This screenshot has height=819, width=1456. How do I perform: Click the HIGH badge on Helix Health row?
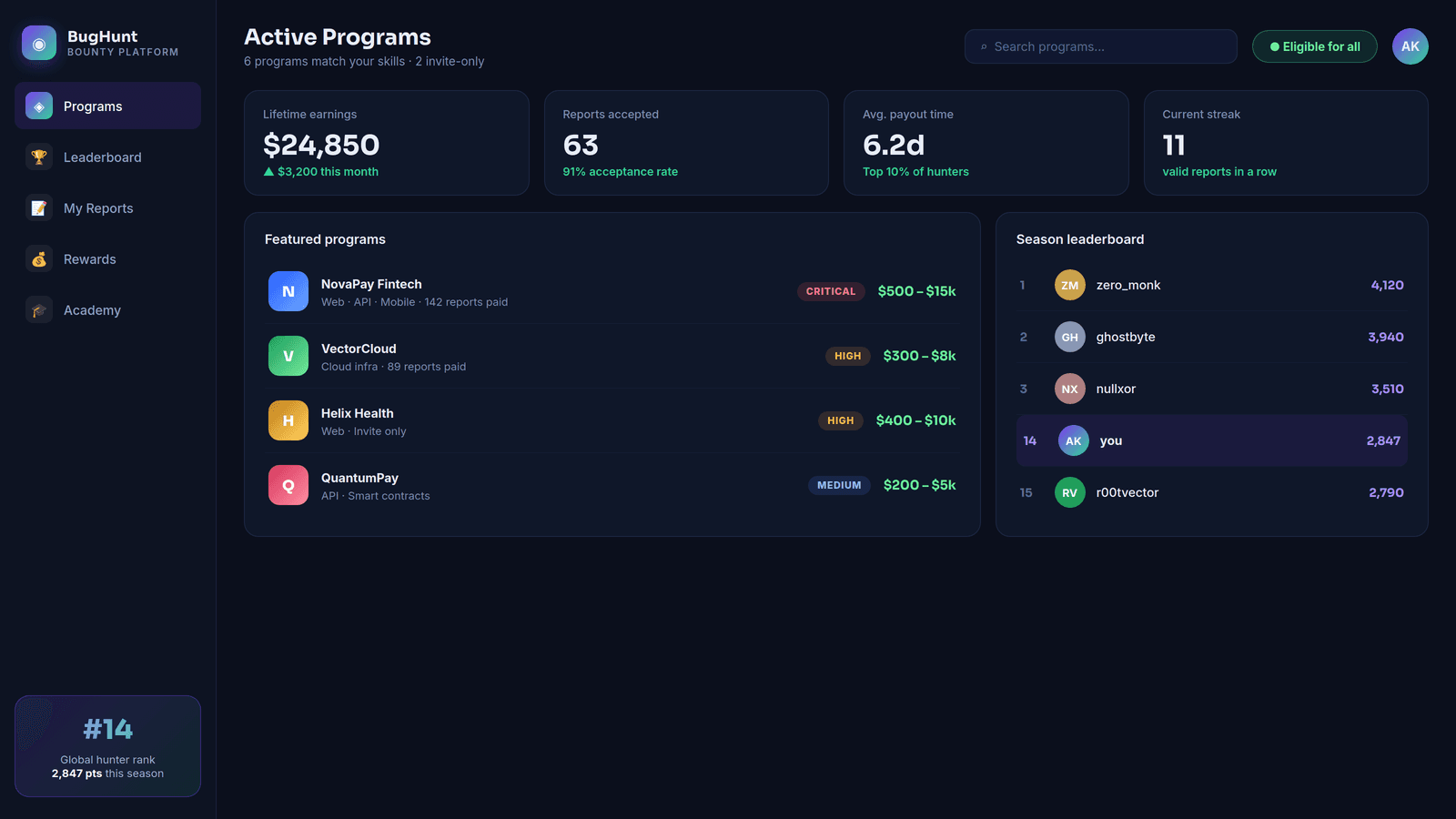coord(841,420)
